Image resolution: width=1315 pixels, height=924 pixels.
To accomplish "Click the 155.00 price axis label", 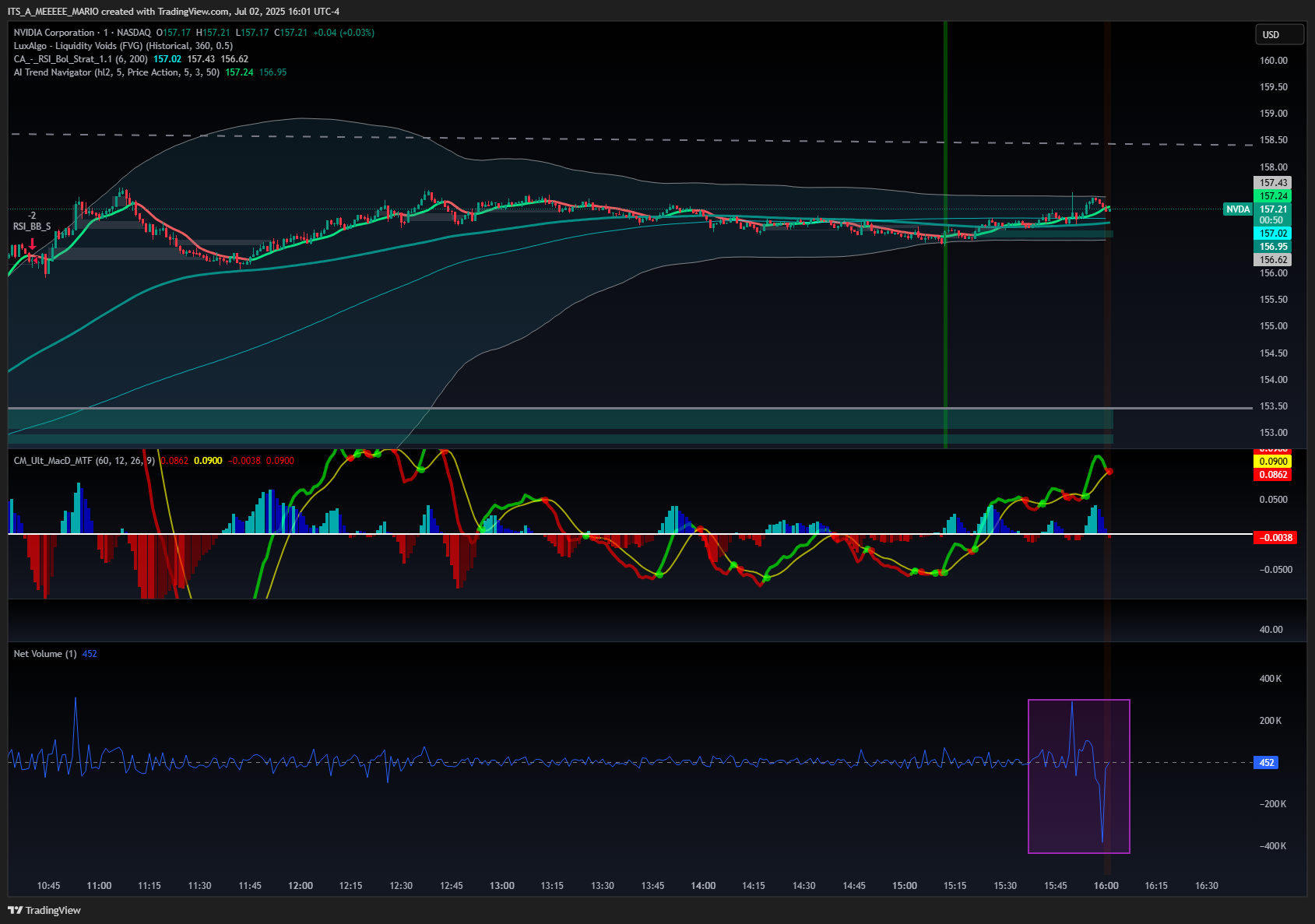I will click(x=1274, y=326).
